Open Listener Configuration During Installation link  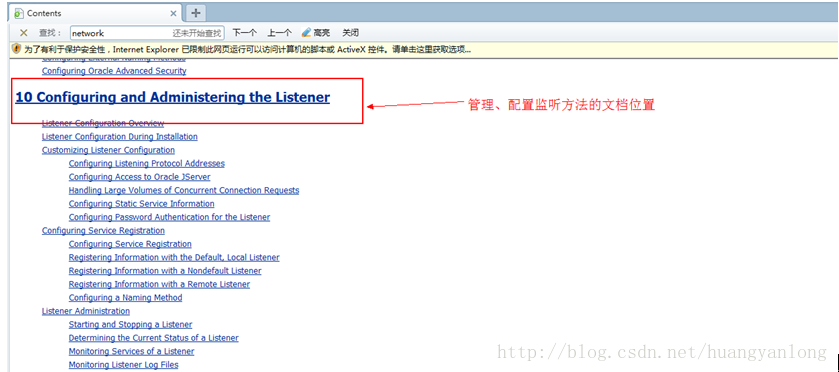tap(120, 136)
